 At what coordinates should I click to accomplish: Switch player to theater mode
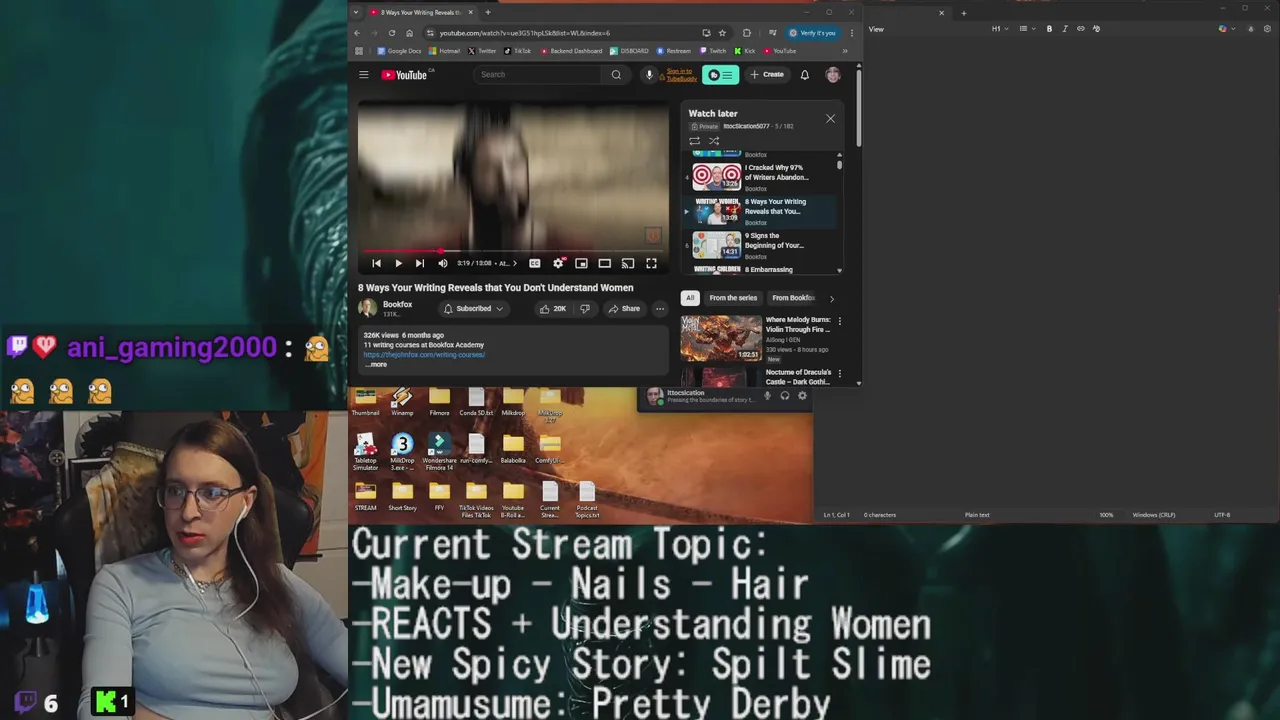pos(604,263)
